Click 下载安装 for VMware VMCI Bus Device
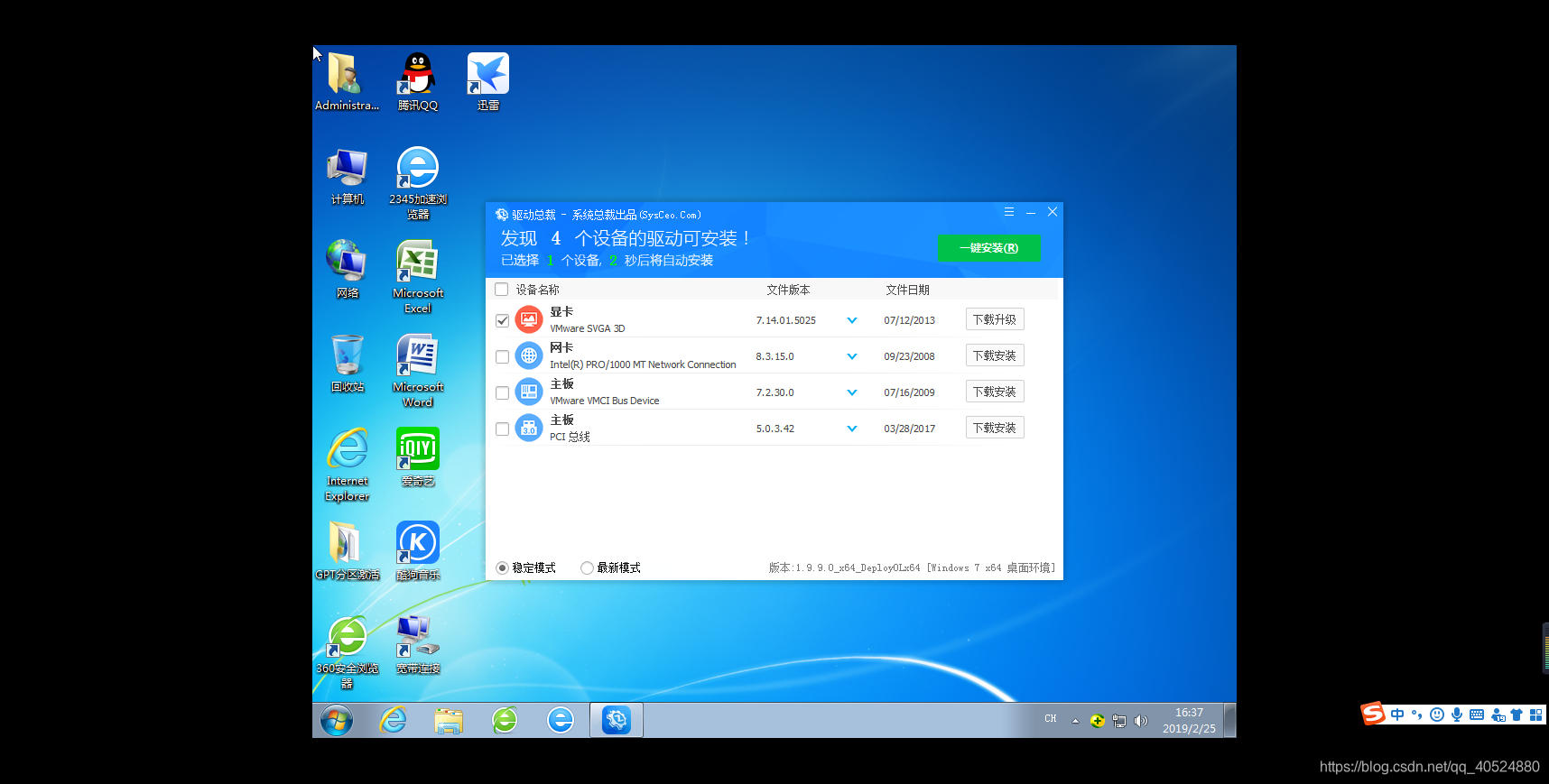The width and height of the screenshot is (1549, 784). [x=995, y=392]
